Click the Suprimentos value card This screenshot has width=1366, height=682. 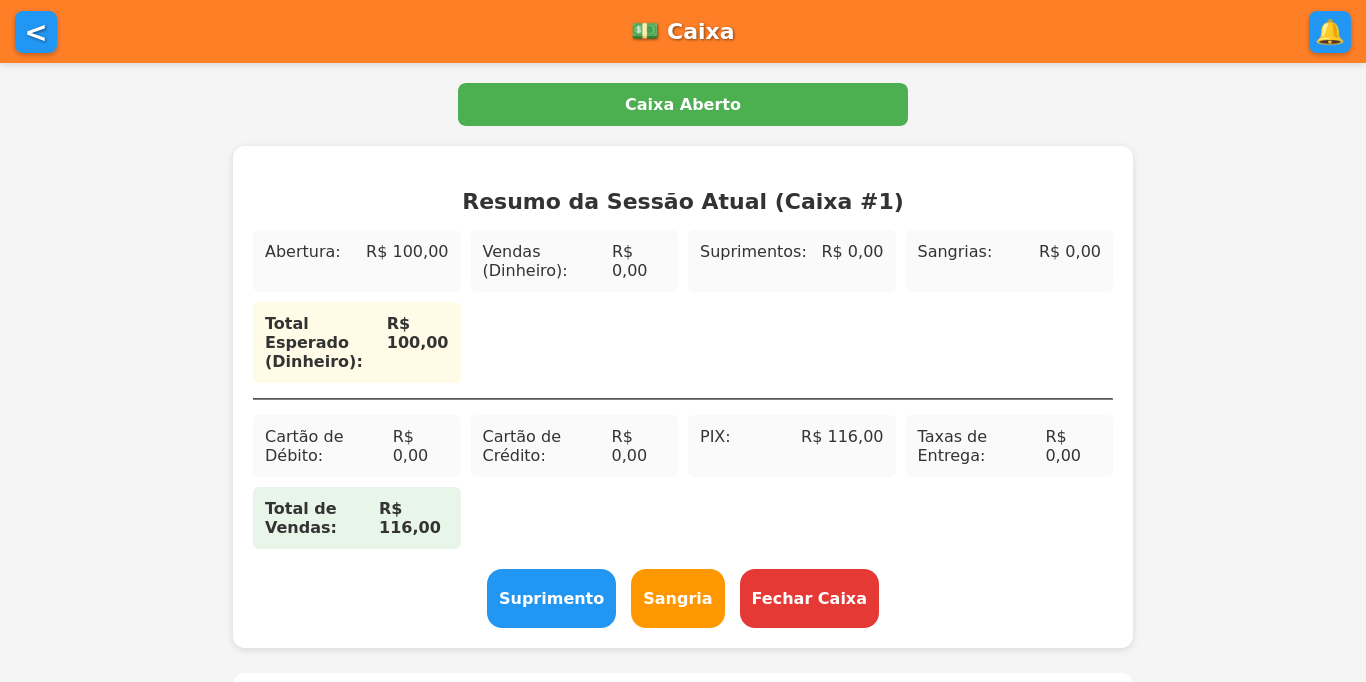pyautogui.click(x=791, y=260)
